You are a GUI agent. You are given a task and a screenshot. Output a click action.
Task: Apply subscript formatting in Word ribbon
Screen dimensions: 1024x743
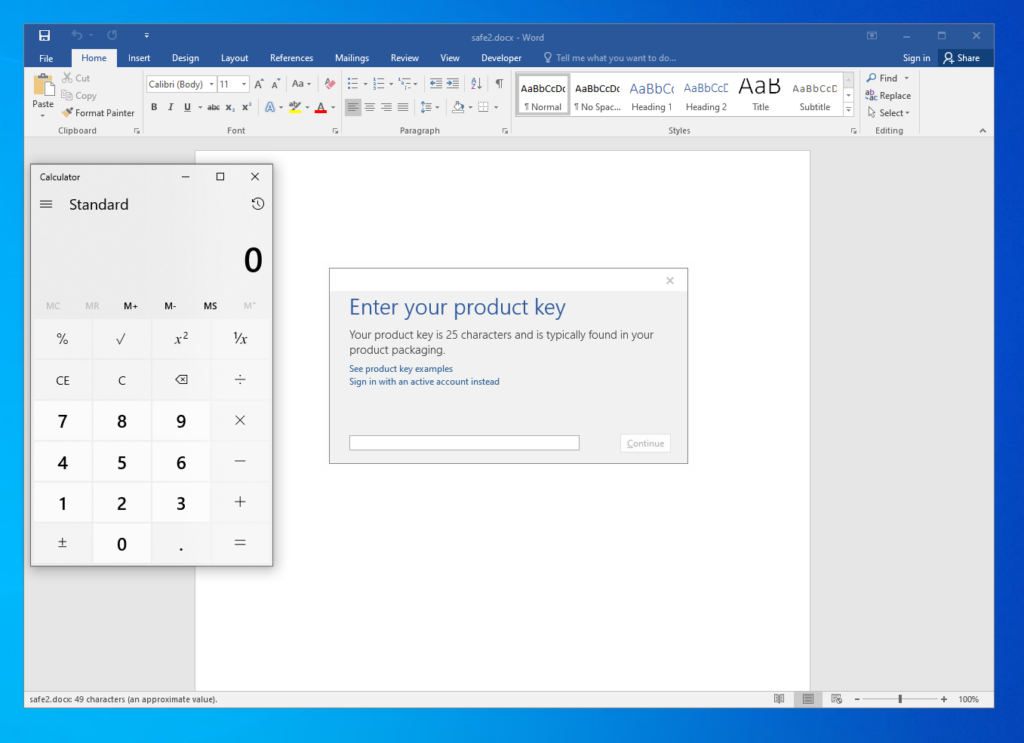tap(230, 107)
